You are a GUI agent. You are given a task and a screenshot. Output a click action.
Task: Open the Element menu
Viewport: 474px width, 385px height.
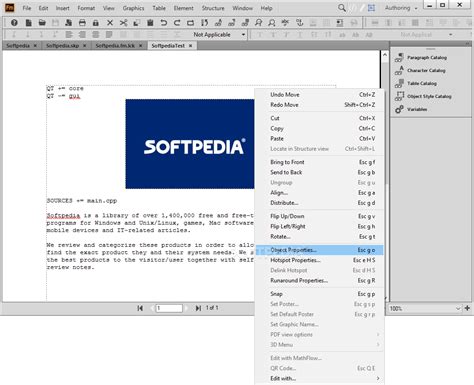183,8
